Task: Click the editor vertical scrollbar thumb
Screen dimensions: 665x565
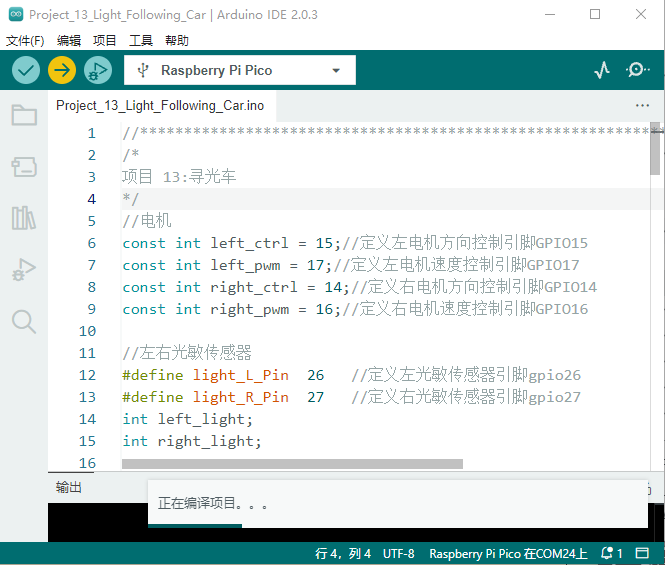Action: (655, 149)
